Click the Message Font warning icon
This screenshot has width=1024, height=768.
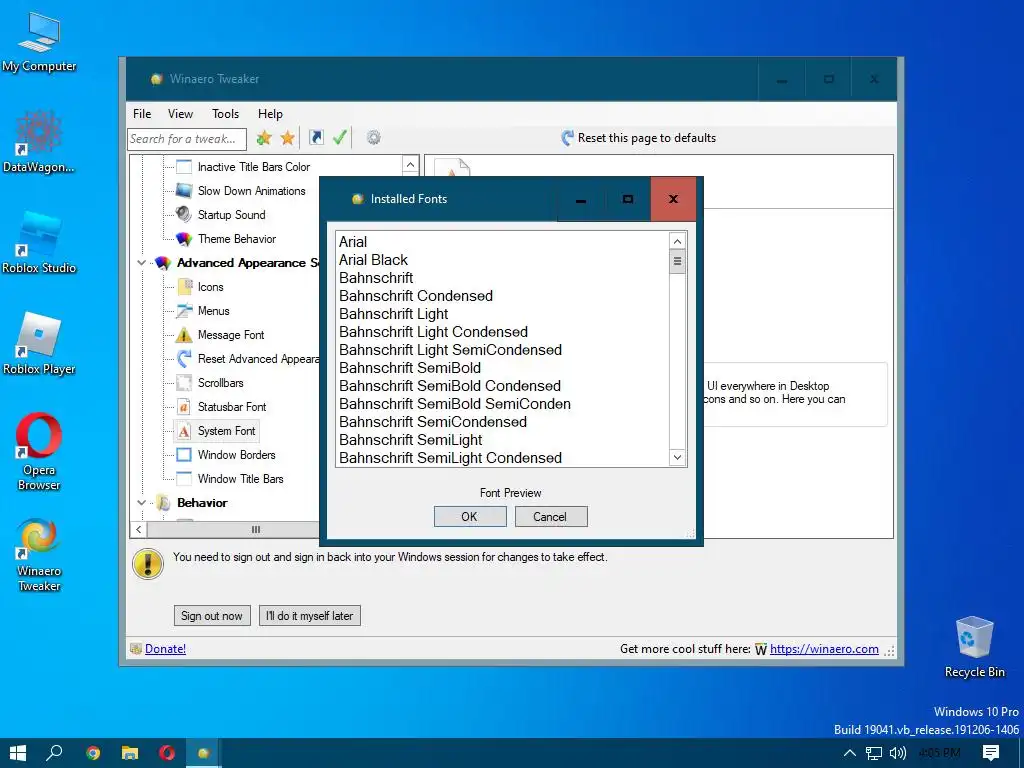click(x=184, y=334)
